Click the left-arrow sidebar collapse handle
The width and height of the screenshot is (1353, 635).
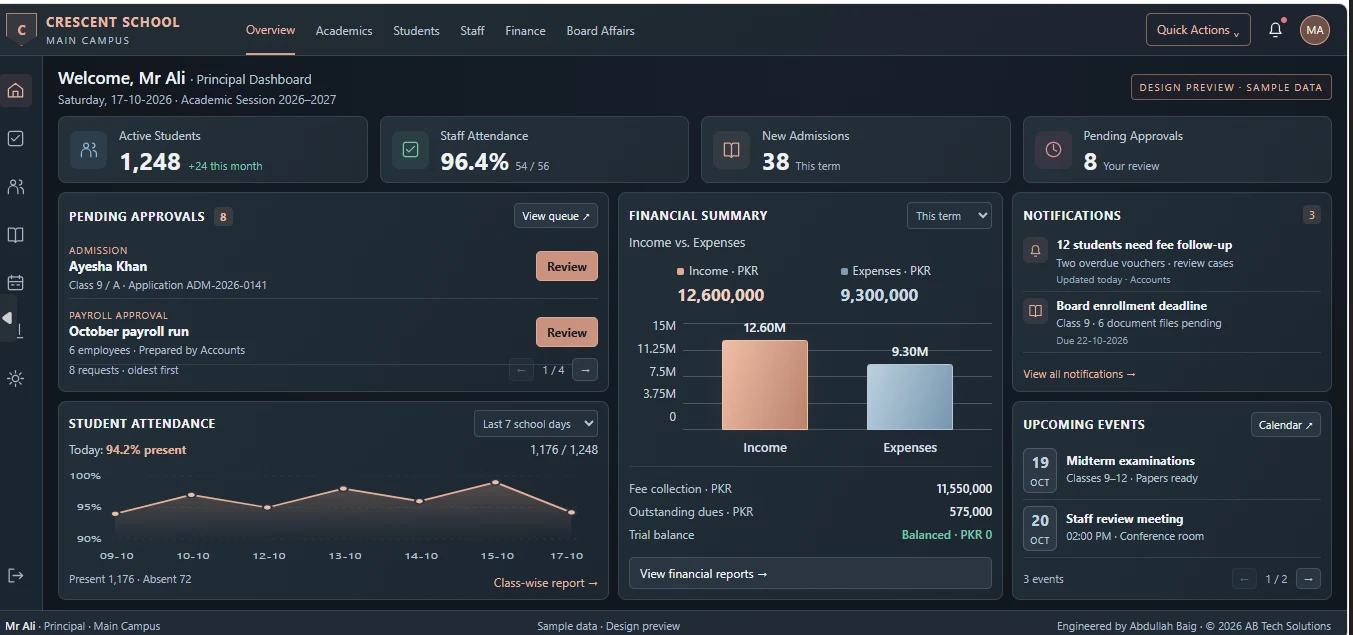tap(7, 318)
